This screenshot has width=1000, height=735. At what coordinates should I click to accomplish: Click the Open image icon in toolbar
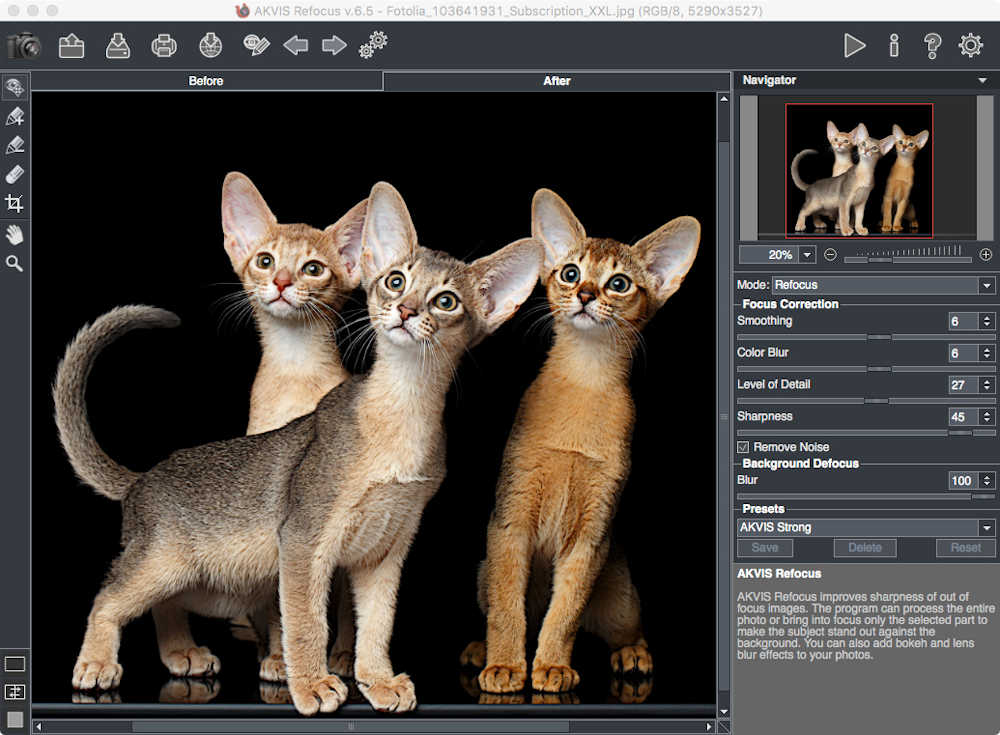tap(71, 46)
